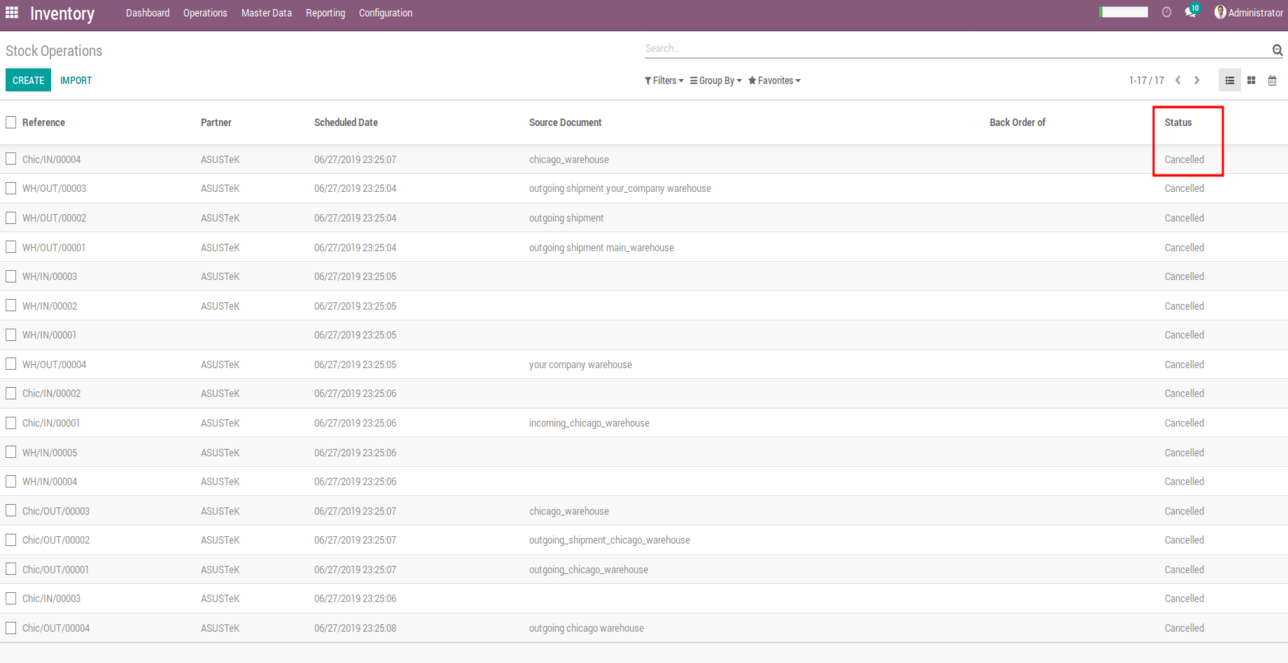Open the Master Data menu
The image size is (1288, 663).
tap(266, 13)
